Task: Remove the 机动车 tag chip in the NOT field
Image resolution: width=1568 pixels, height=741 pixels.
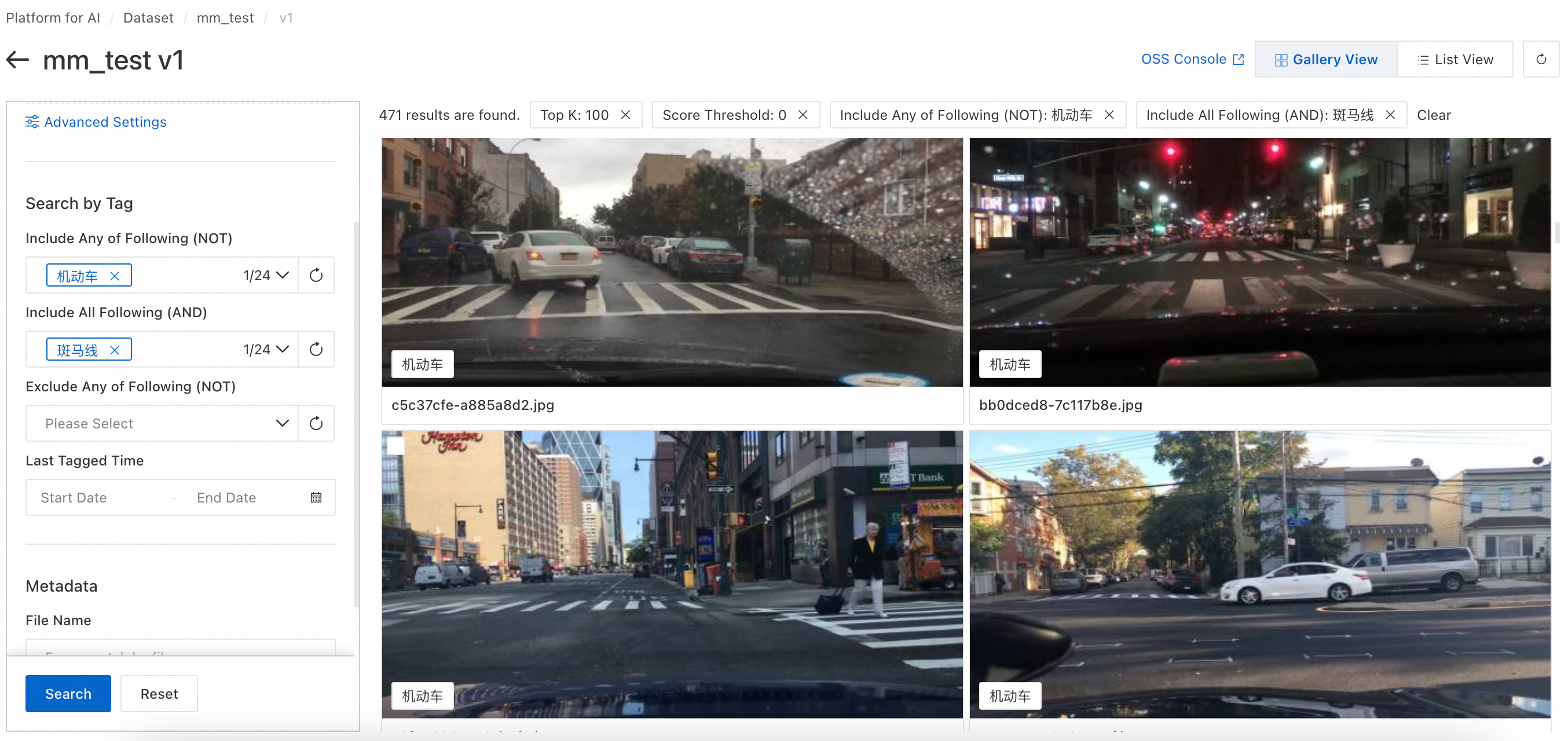Action: tap(115, 276)
